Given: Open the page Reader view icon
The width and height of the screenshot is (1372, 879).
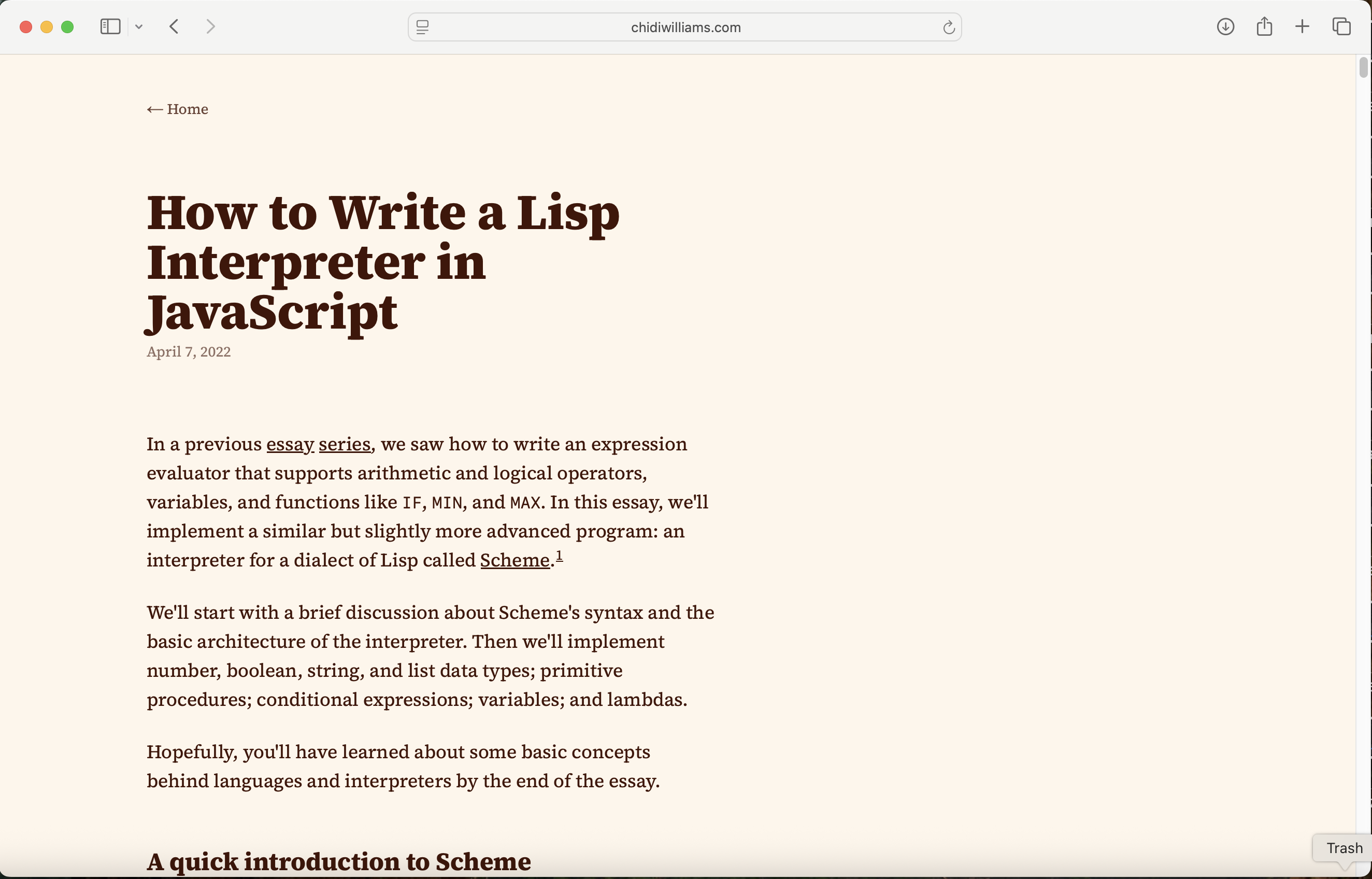Looking at the screenshot, I should 423,26.
